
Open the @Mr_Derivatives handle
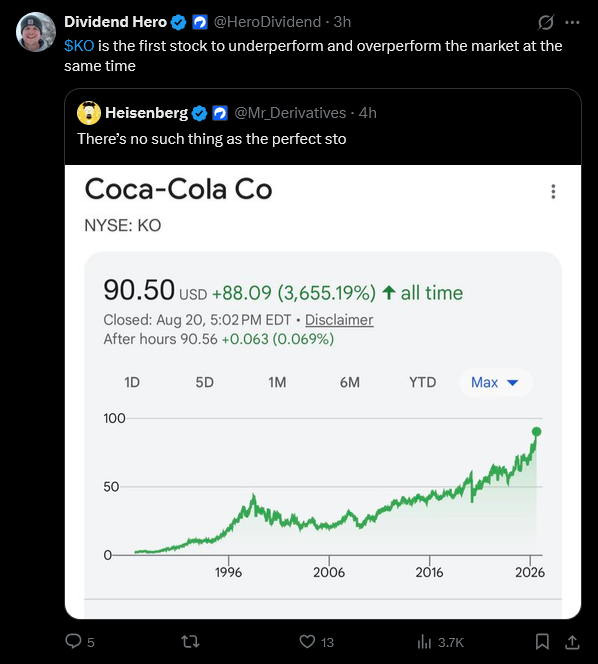(x=290, y=113)
